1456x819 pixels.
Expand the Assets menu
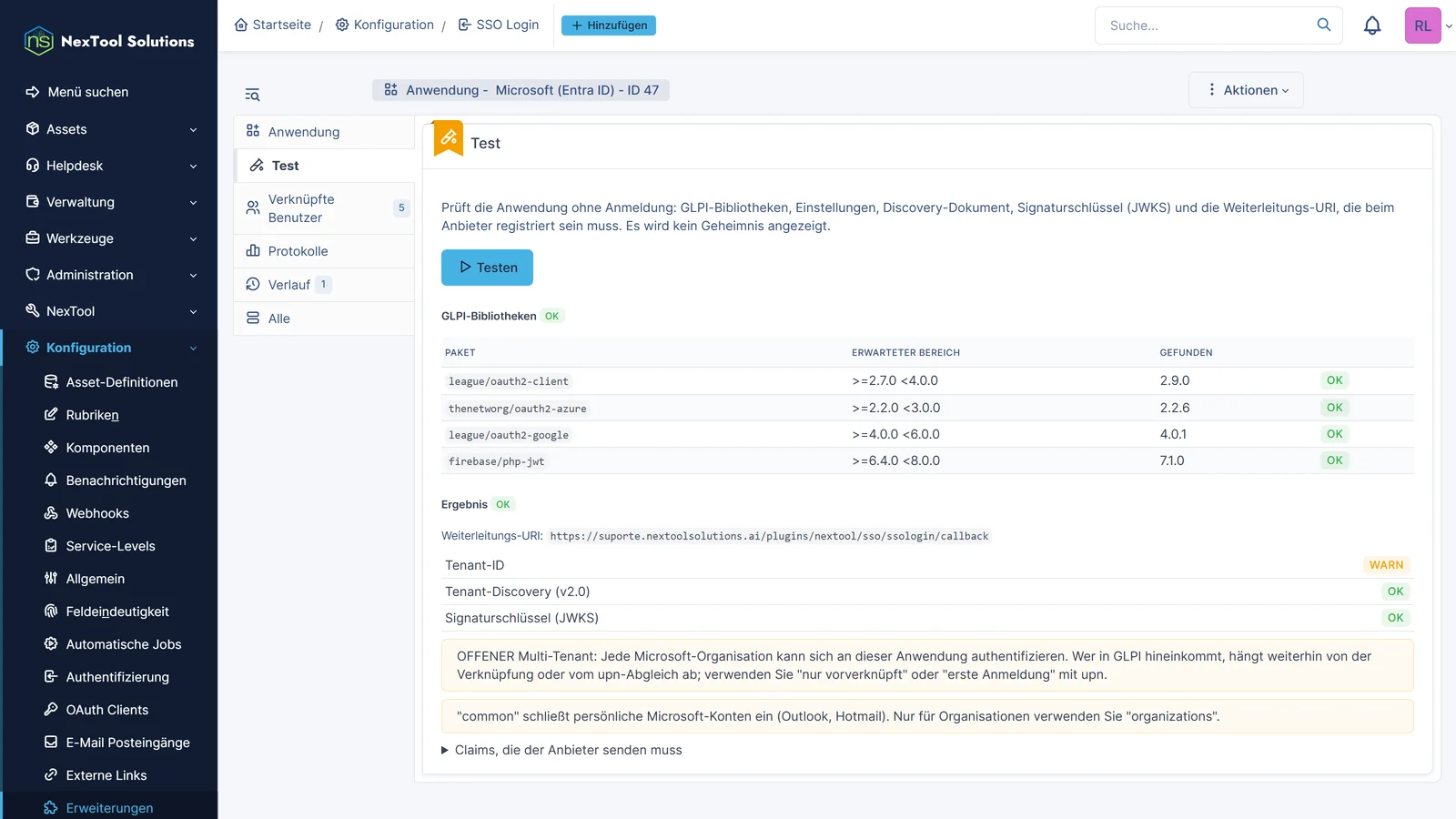tap(109, 129)
